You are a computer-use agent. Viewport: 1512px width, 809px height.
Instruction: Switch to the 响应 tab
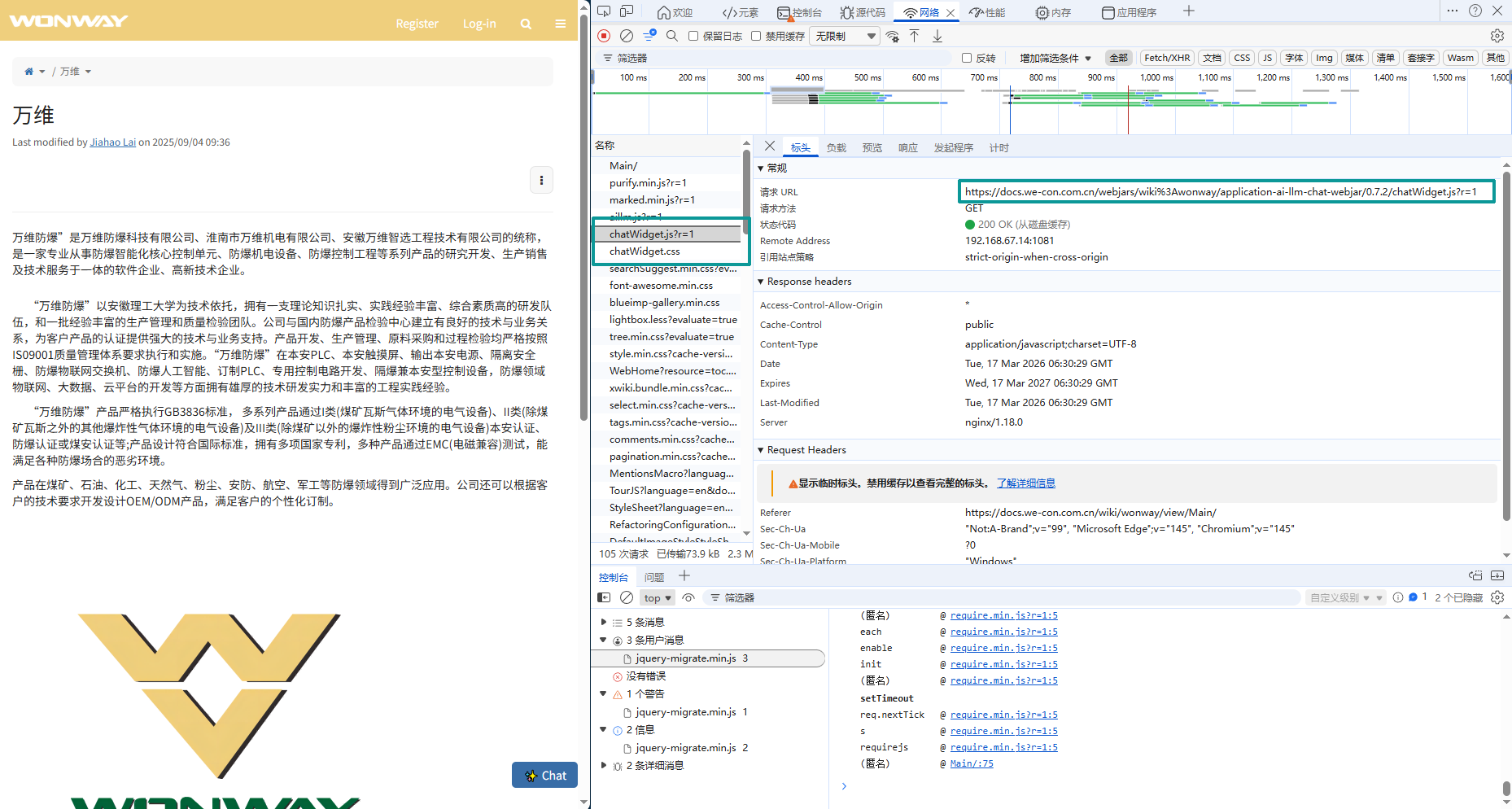pyautogui.click(x=907, y=148)
